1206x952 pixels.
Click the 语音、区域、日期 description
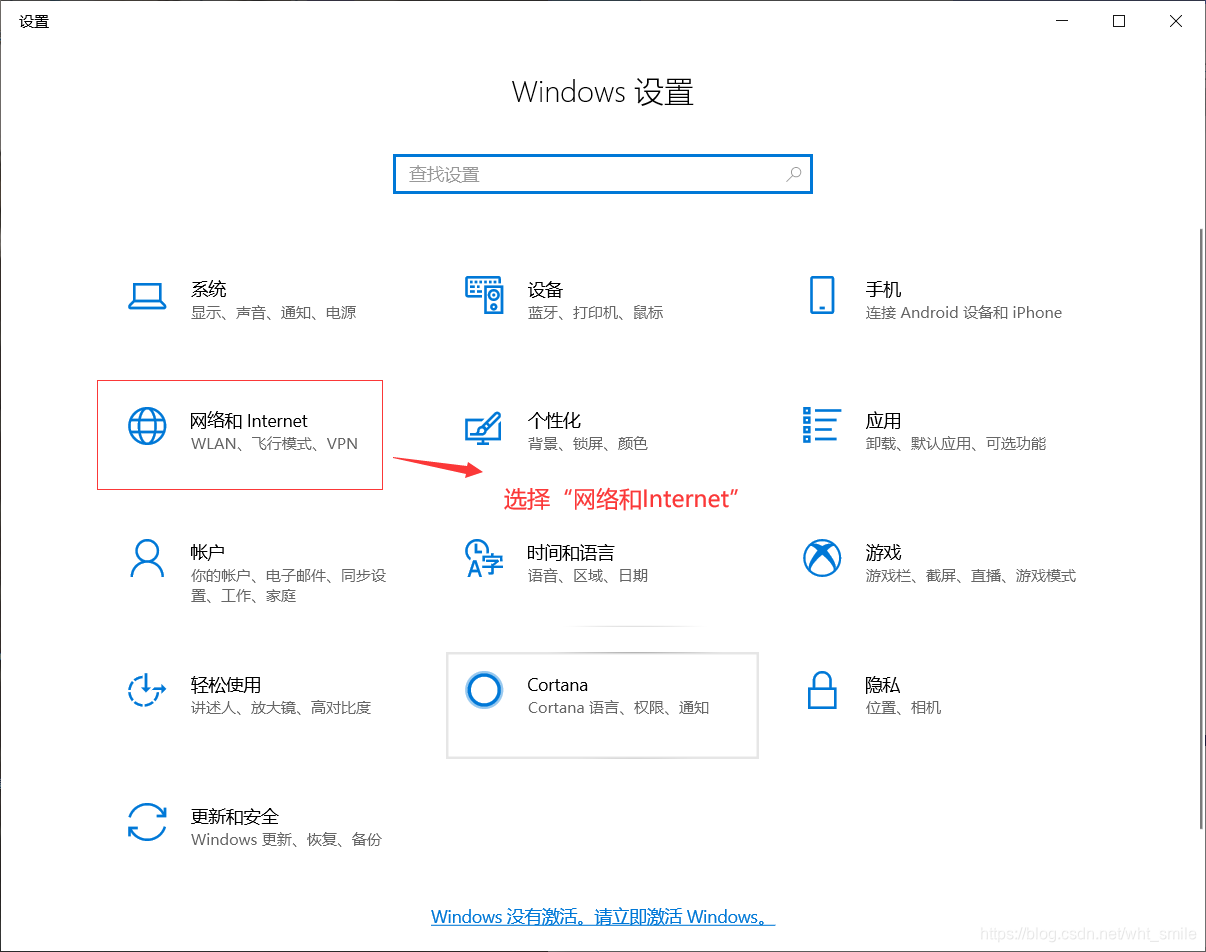tap(587, 576)
